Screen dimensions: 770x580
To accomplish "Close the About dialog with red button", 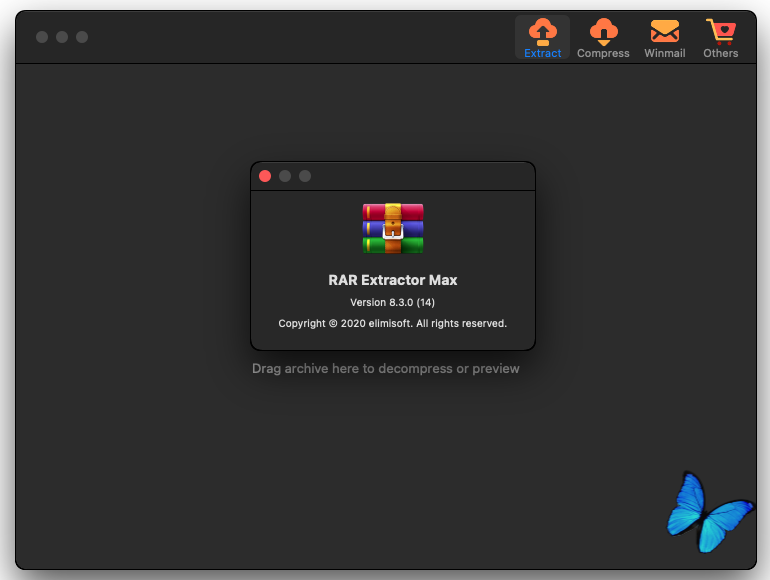I will [265, 176].
